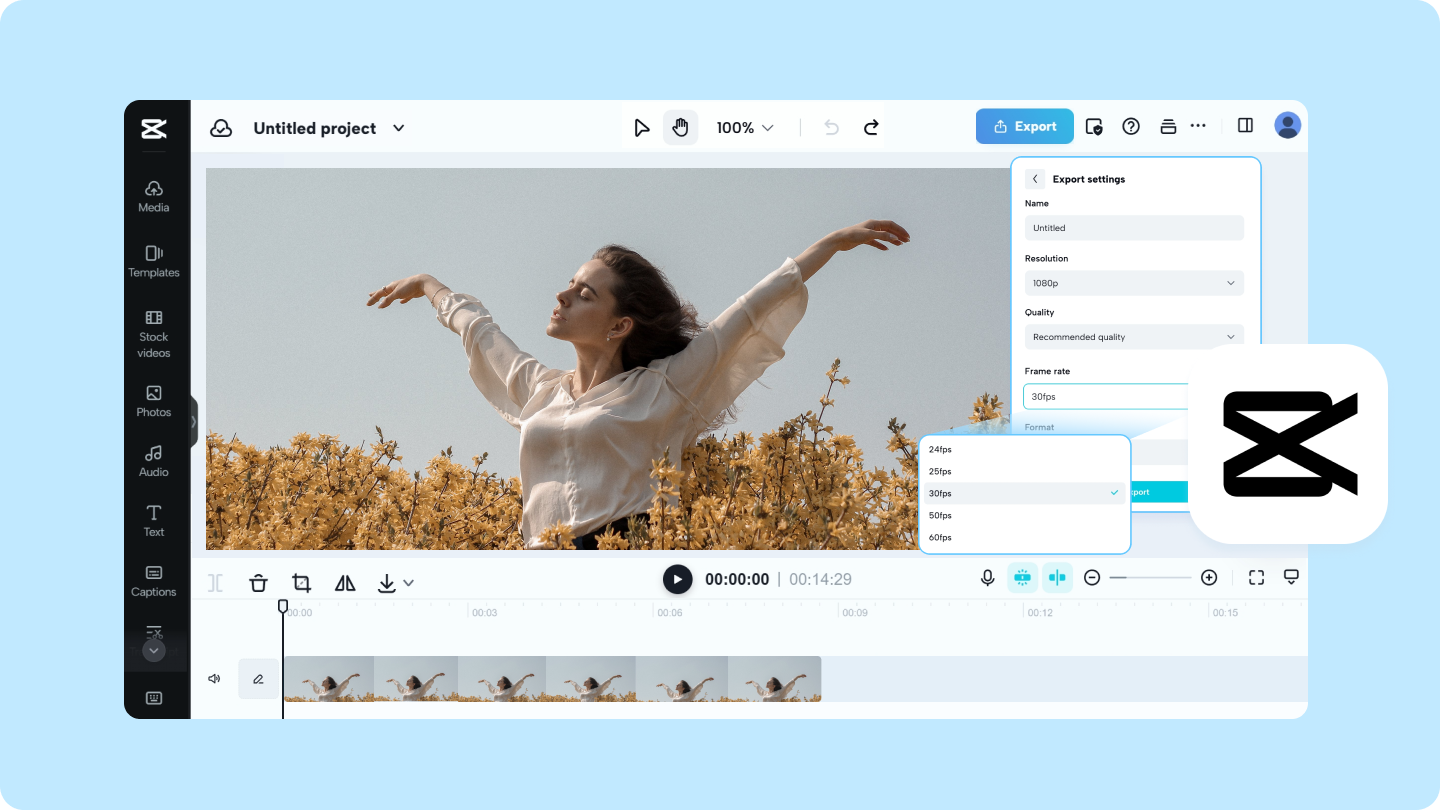Open the three-dot more options menu
Screen dimensions: 1440x810
(x=1198, y=126)
